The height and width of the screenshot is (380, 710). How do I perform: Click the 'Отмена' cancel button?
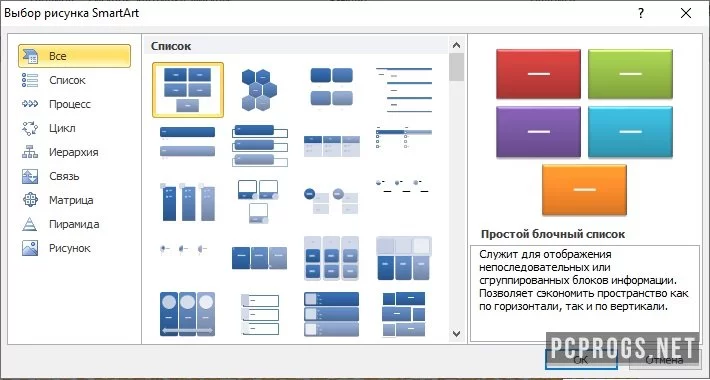pyautogui.click(x=664, y=360)
